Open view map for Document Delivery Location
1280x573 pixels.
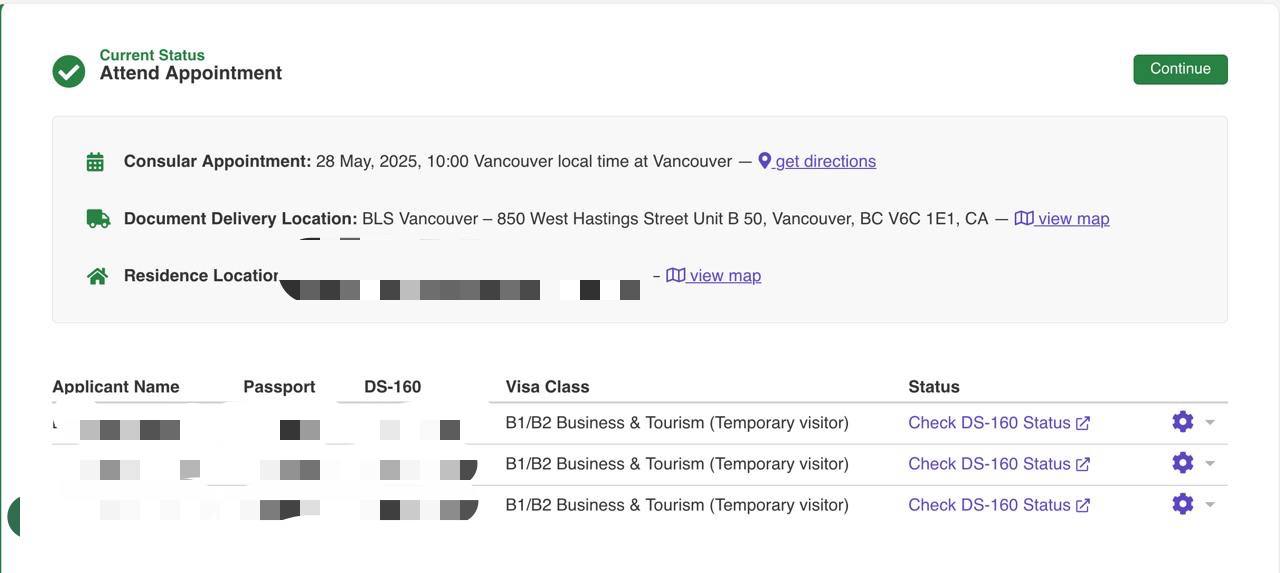(x=1062, y=218)
